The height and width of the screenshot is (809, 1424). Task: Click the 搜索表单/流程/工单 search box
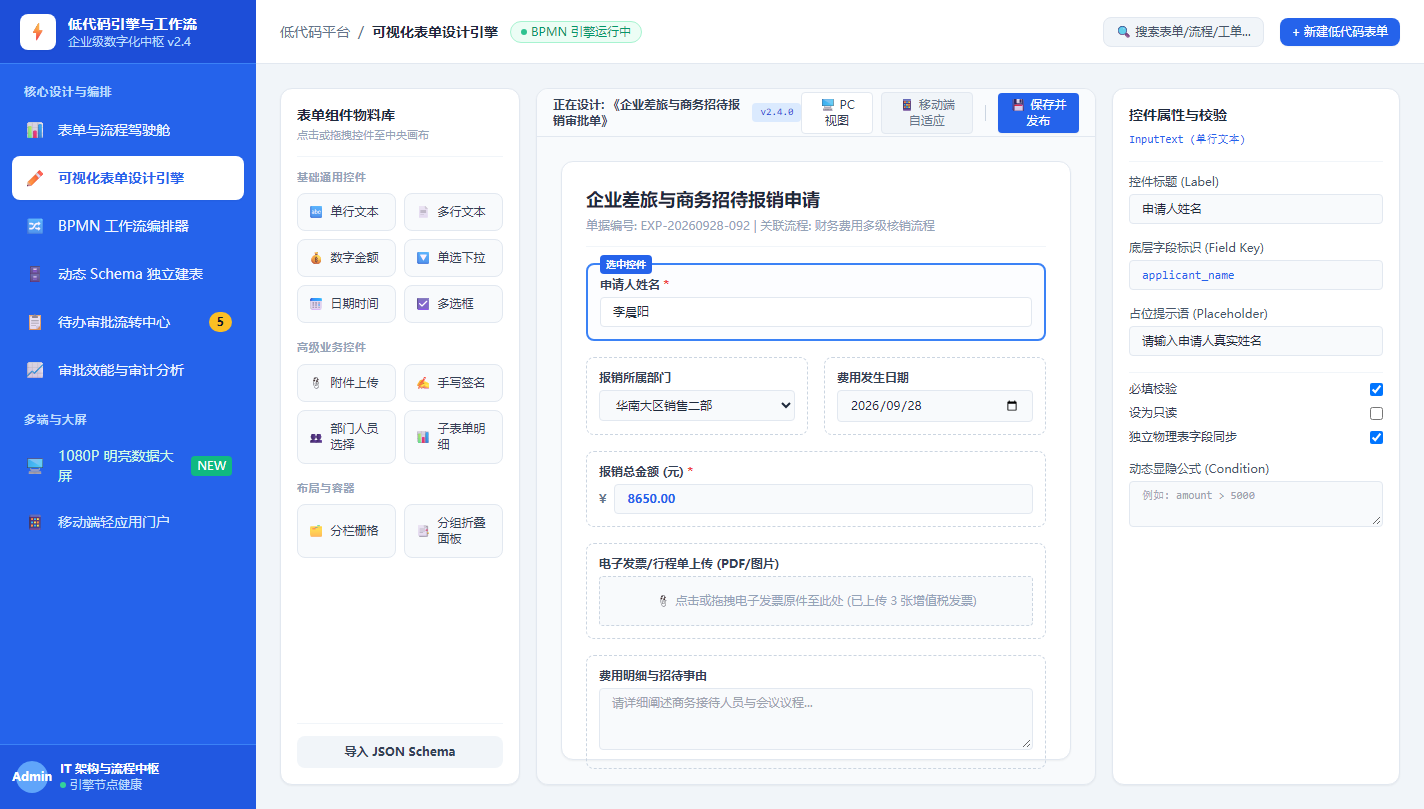pos(1183,32)
